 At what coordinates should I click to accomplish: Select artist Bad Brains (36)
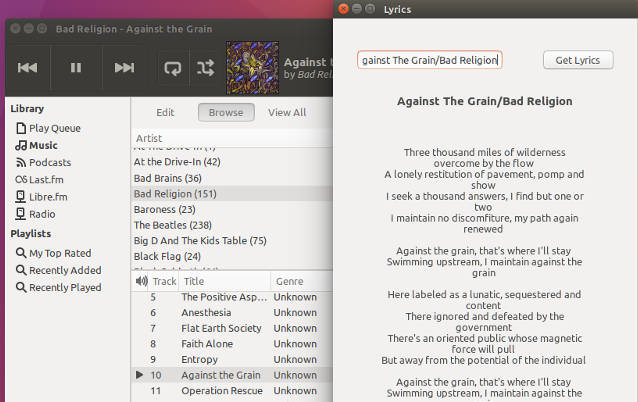(x=232, y=178)
